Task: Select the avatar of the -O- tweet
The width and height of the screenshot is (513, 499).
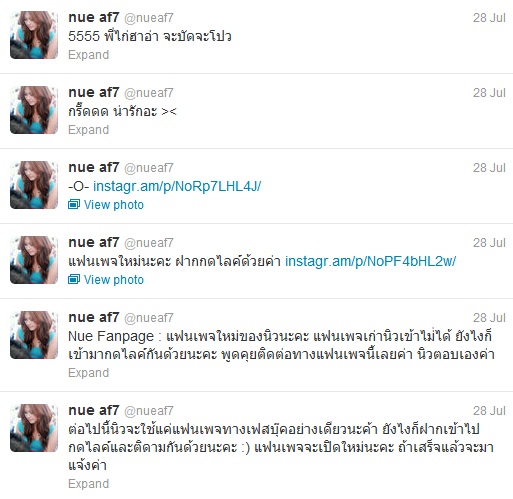Action: tap(34, 185)
